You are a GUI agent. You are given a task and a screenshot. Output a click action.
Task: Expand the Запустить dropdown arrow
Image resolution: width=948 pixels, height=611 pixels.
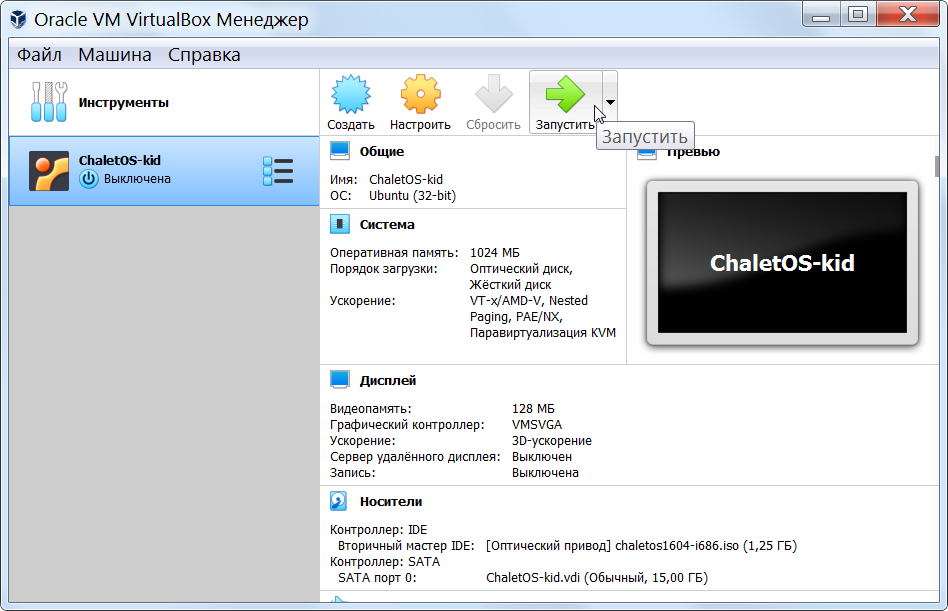point(610,102)
